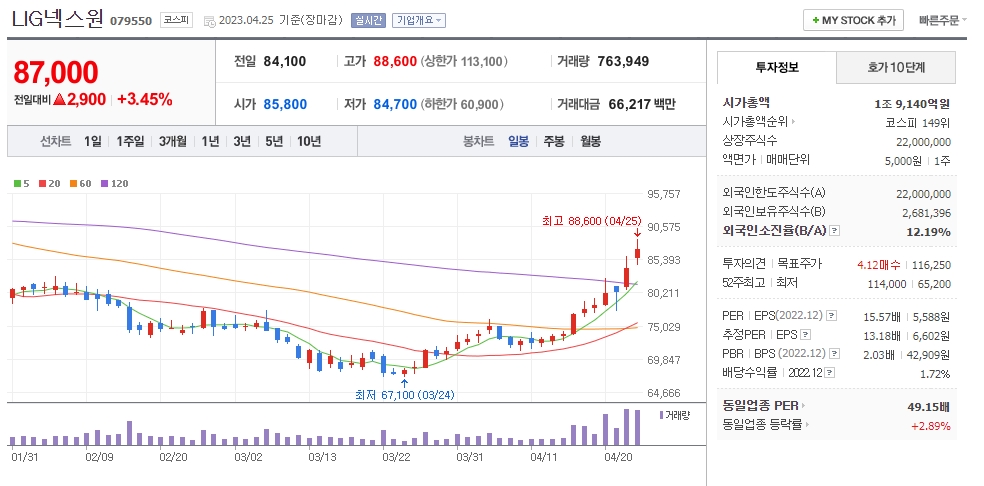984x486 pixels.
Task: Select 3년 line chart period
Action: (x=242, y=141)
